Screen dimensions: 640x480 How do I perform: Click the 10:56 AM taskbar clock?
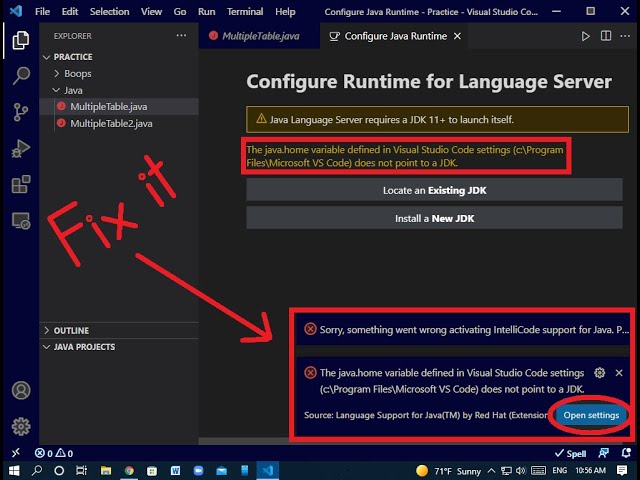[x=591, y=471]
